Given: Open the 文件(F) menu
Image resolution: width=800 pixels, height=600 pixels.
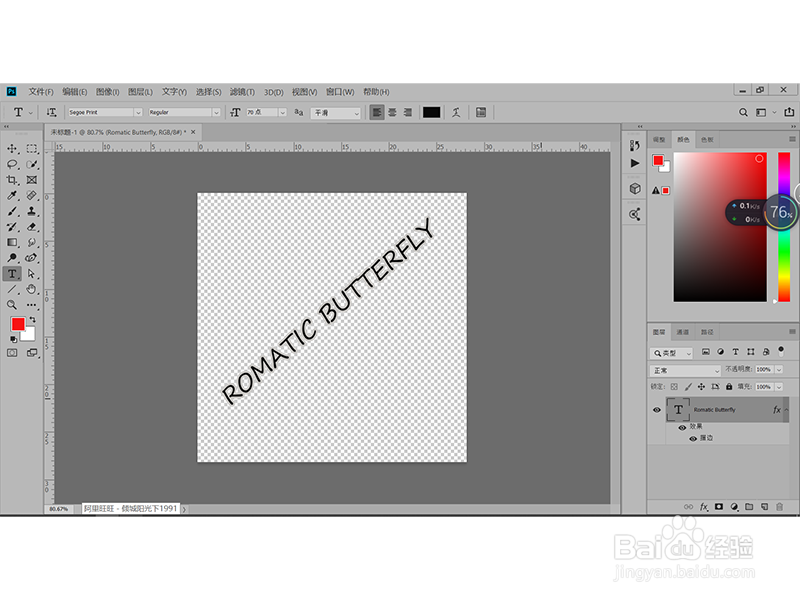Looking at the screenshot, I should [41, 92].
